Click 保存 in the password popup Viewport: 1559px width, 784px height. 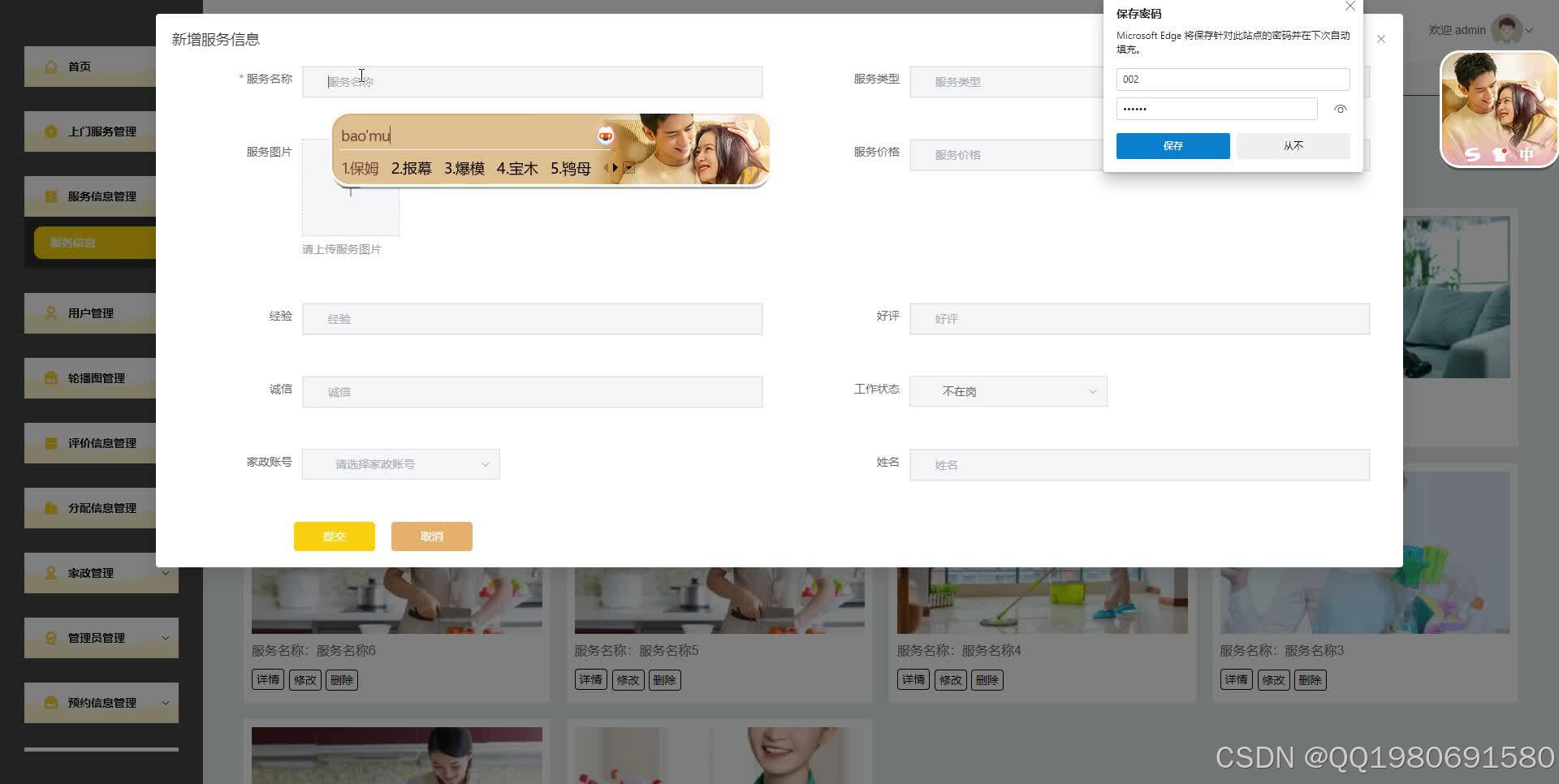point(1173,146)
